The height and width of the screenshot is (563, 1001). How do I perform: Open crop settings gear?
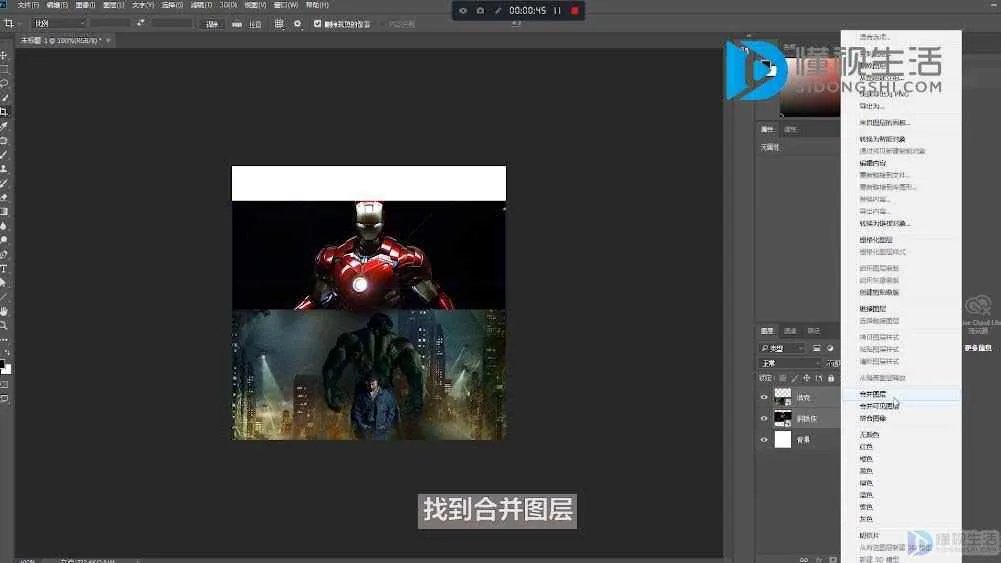point(297,24)
